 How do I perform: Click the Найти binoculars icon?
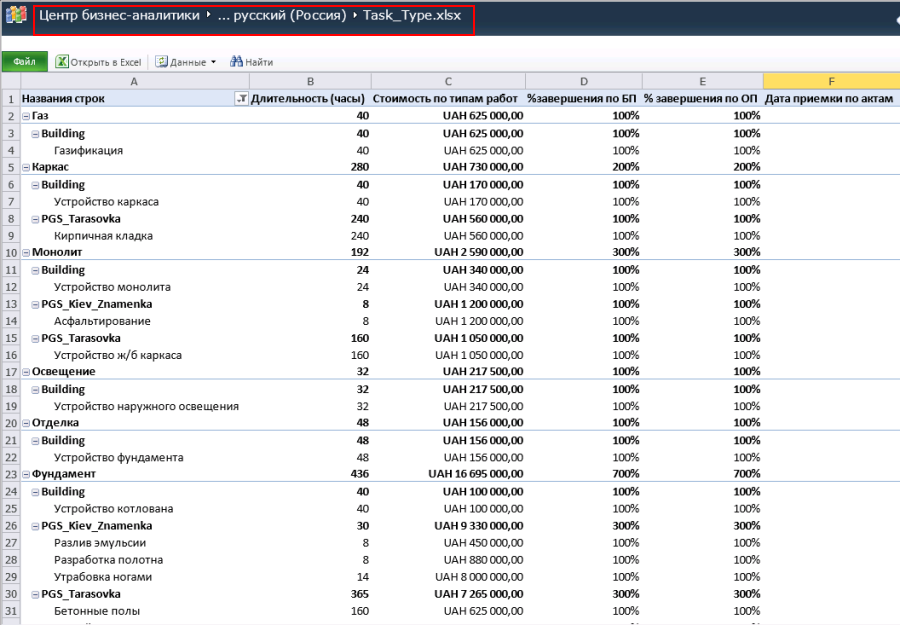coord(236,61)
